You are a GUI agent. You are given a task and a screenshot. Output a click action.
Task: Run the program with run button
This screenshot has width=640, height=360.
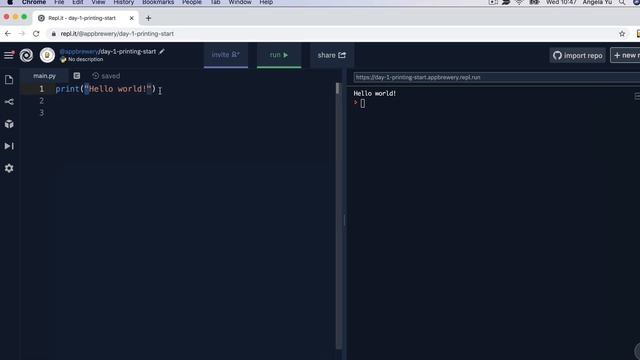pos(279,55)
